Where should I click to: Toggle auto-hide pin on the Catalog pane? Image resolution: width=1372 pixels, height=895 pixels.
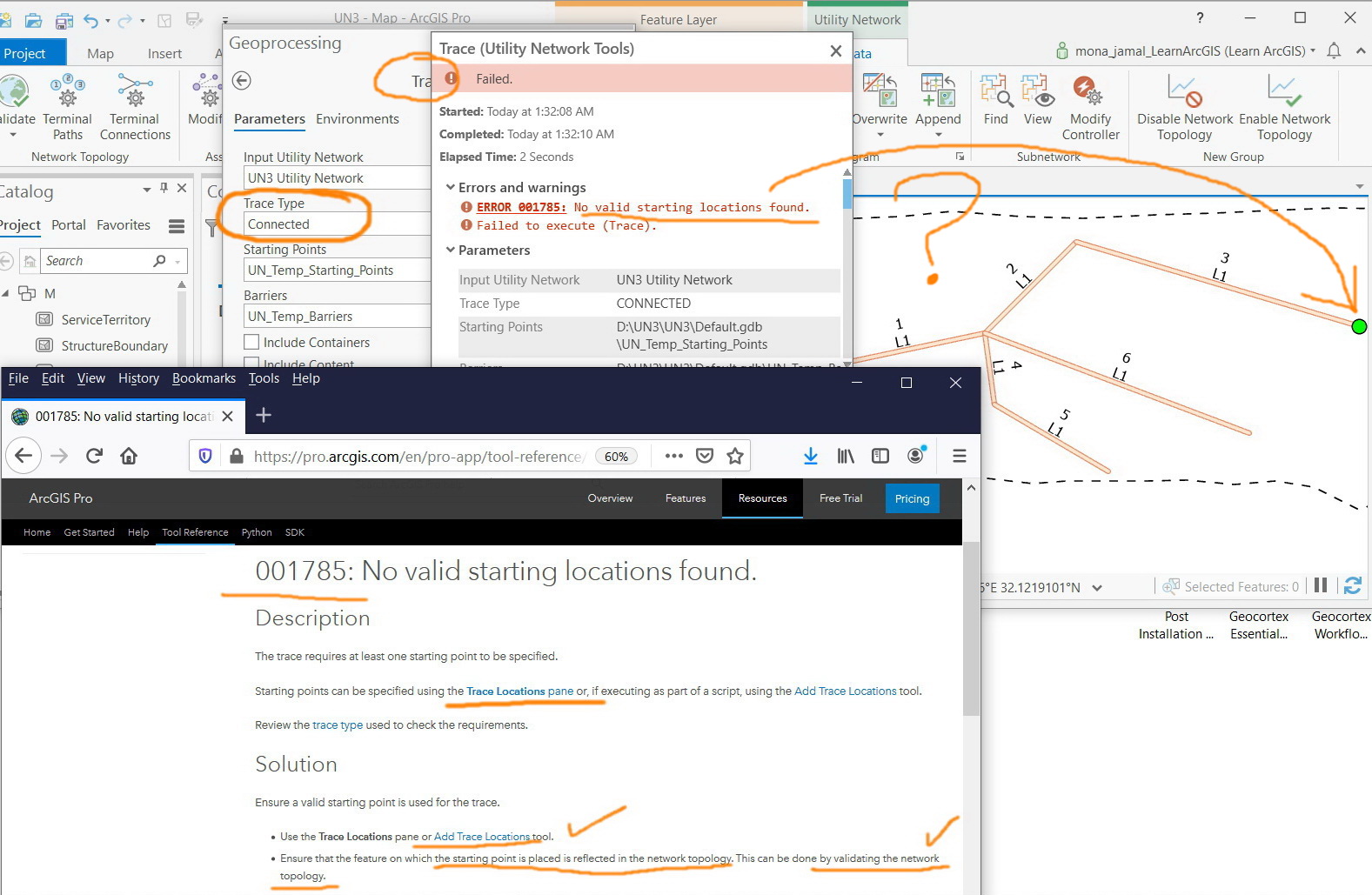point(164,188)
